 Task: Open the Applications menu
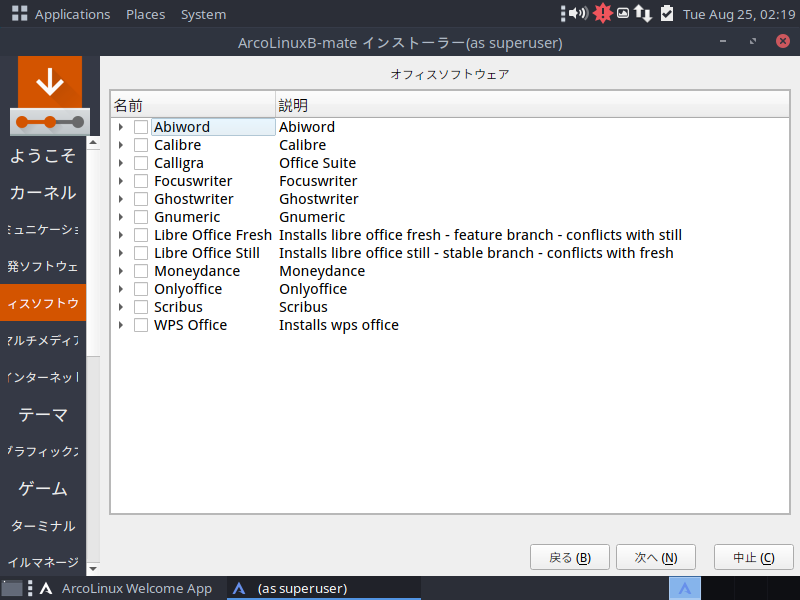(x=72, y=14)
